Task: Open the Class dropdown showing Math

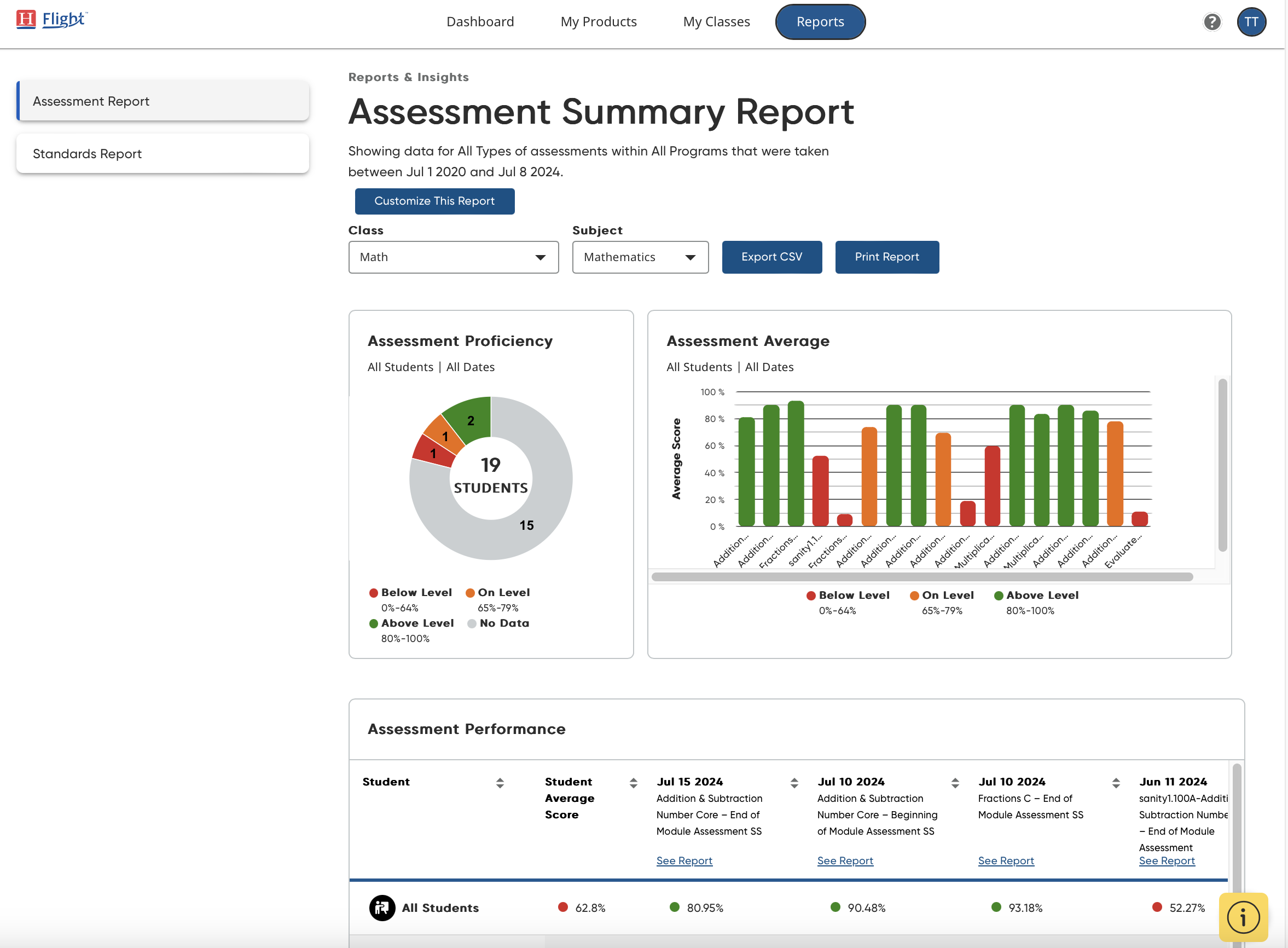Action: point(453,257)
